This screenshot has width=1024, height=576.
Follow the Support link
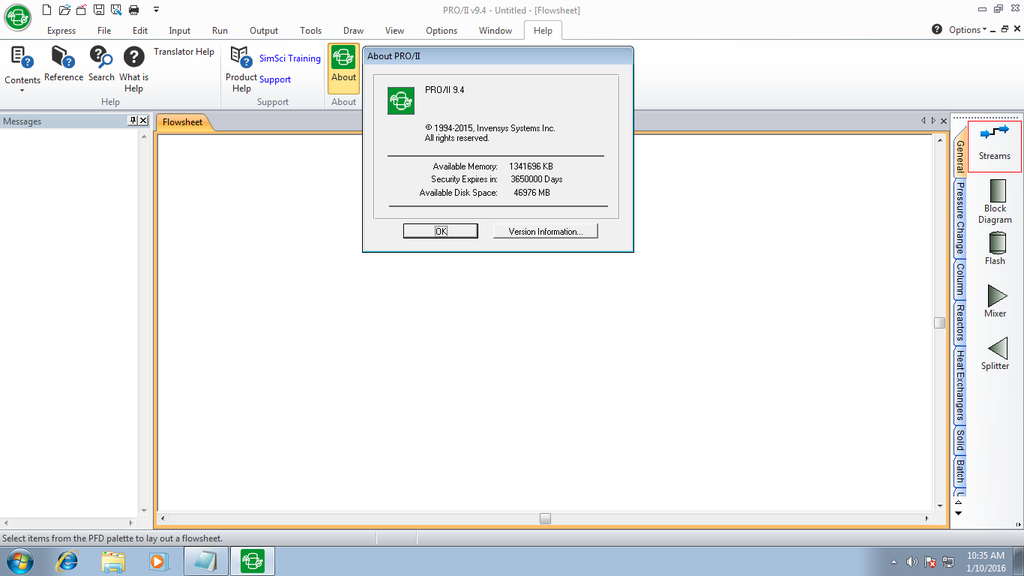tap(275, 80)
